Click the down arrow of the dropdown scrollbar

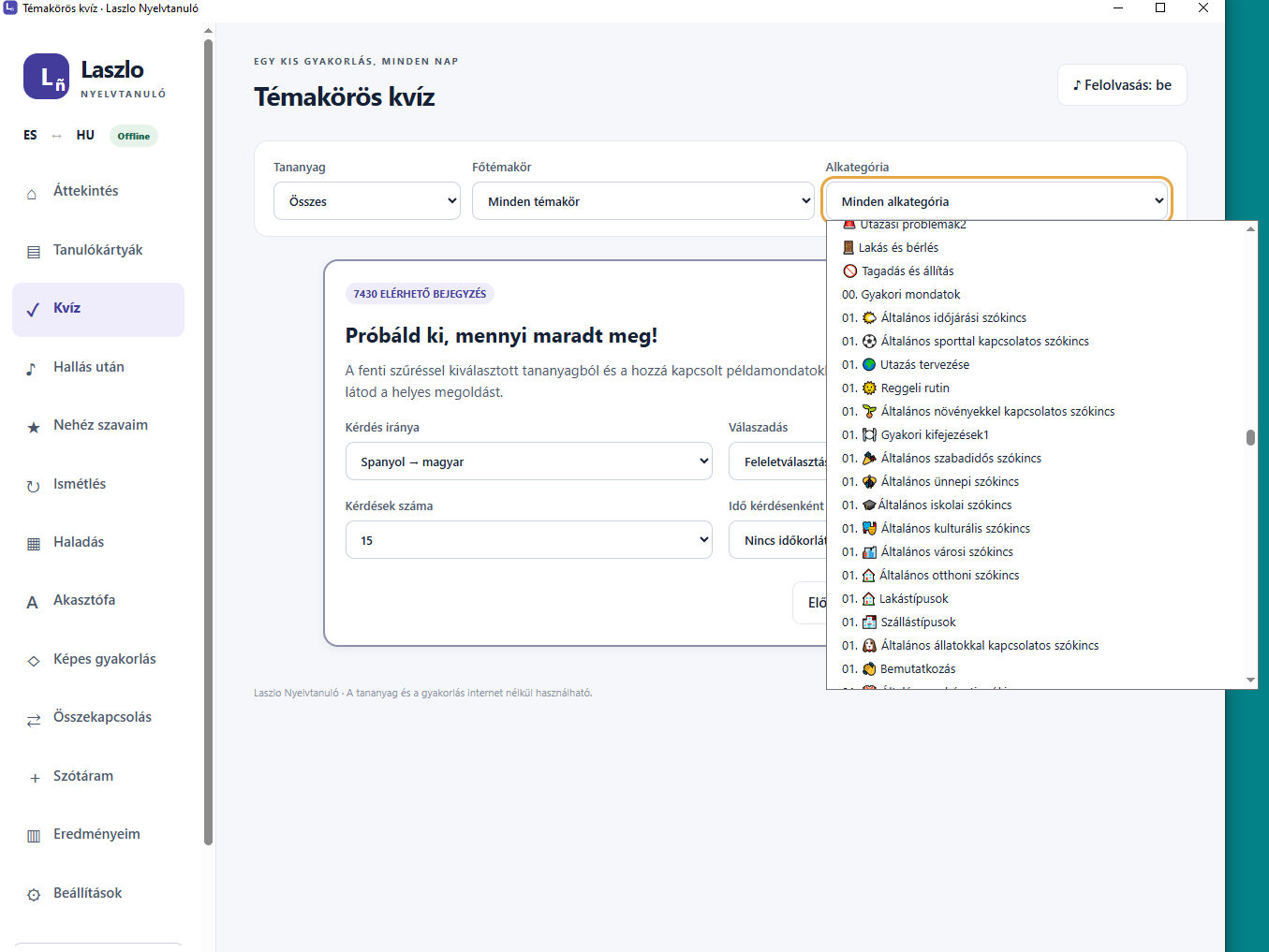click(x=1250, y=681)
